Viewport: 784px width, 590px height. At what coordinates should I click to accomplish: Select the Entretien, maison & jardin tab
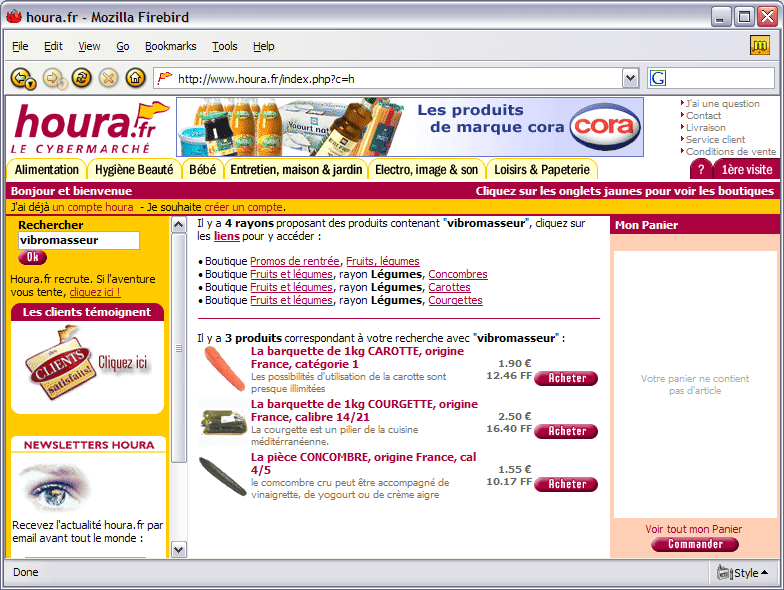296,170
